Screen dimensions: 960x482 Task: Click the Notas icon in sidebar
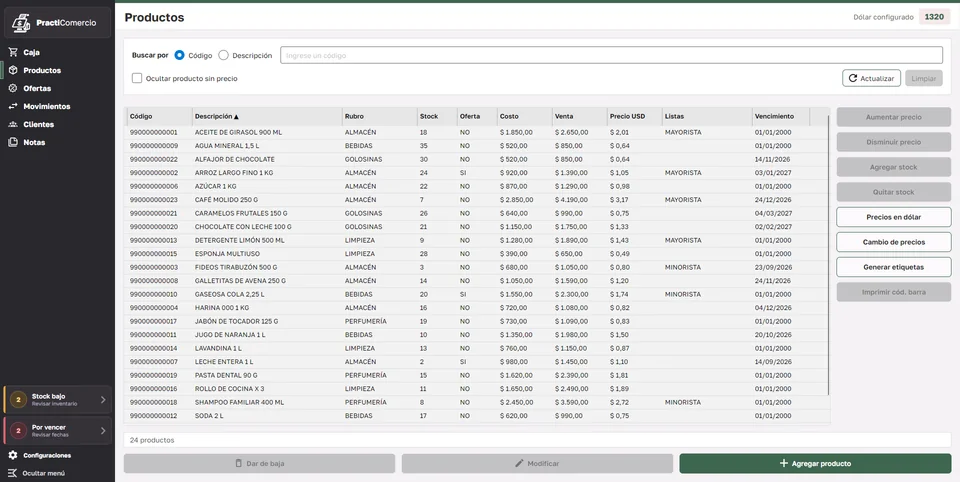click(13, 142)
